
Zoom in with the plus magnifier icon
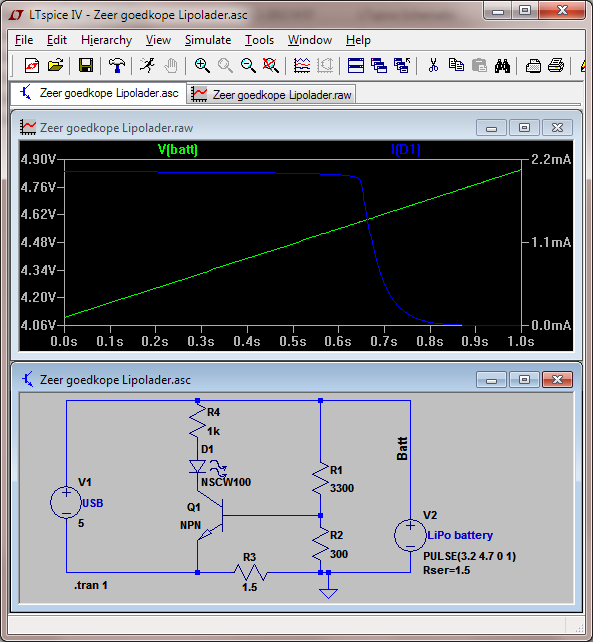[202, 66]
